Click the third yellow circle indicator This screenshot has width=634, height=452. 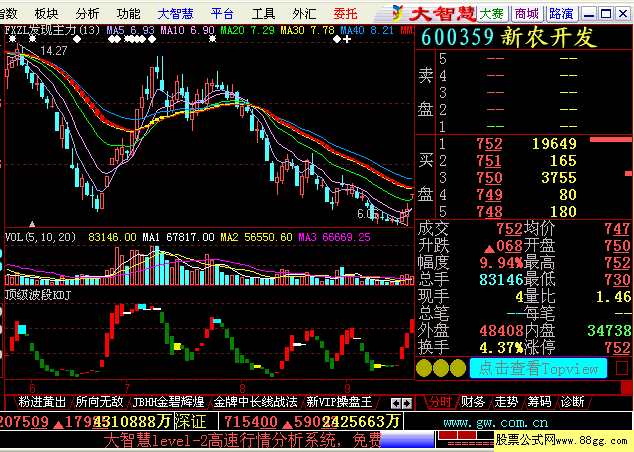[x=458, y=368]
